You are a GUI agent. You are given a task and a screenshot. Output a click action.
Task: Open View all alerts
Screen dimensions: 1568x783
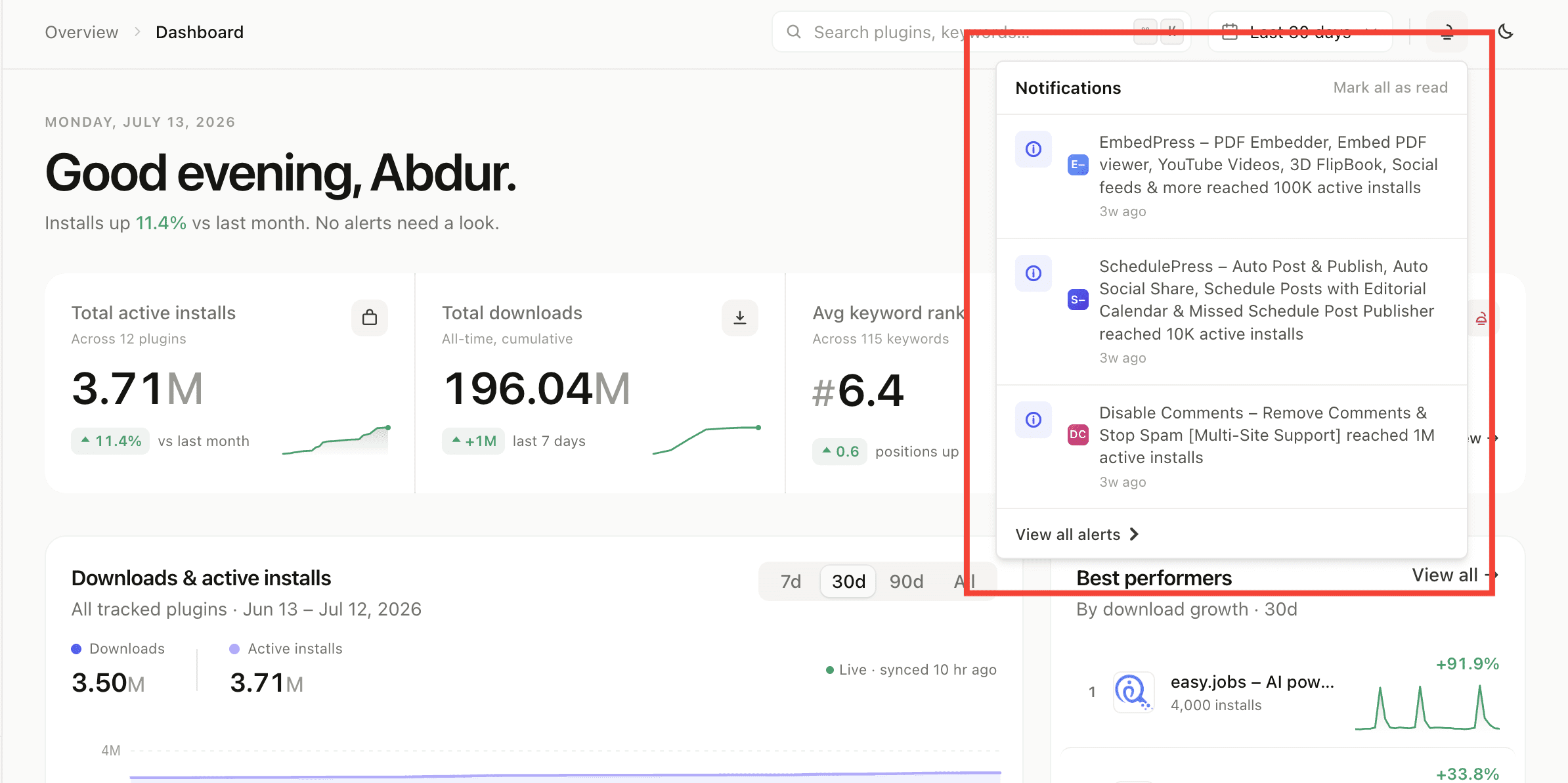(1077, 535)
